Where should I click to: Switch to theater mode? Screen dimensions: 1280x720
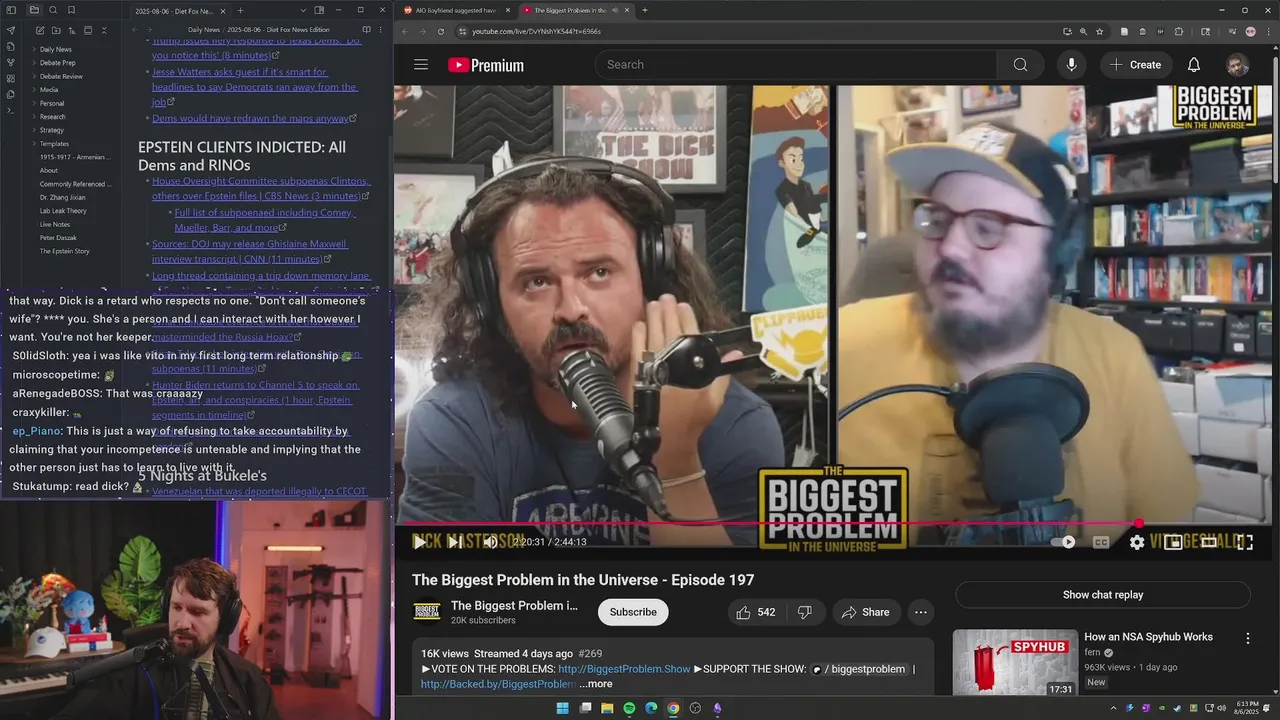(1209, 542)
